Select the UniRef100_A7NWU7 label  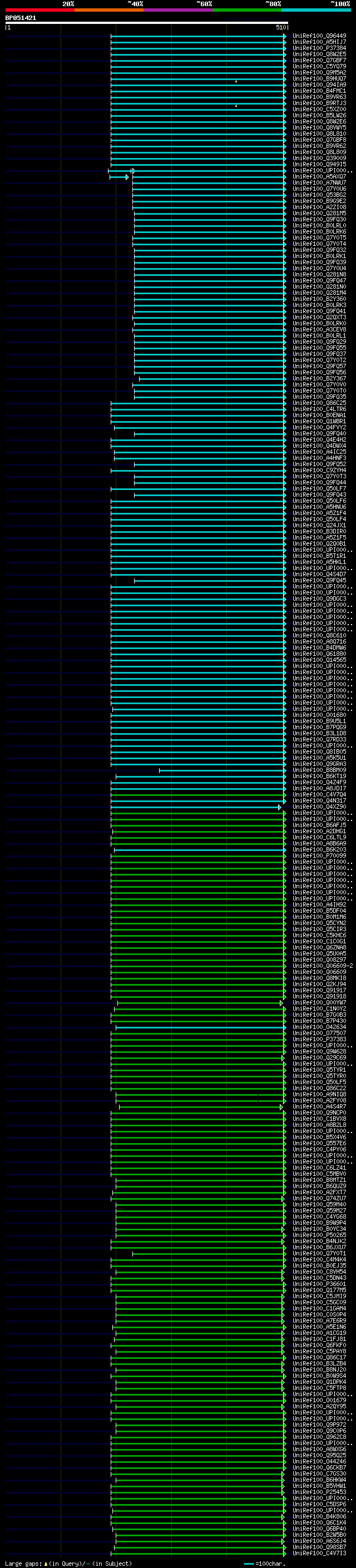[319, 182]
